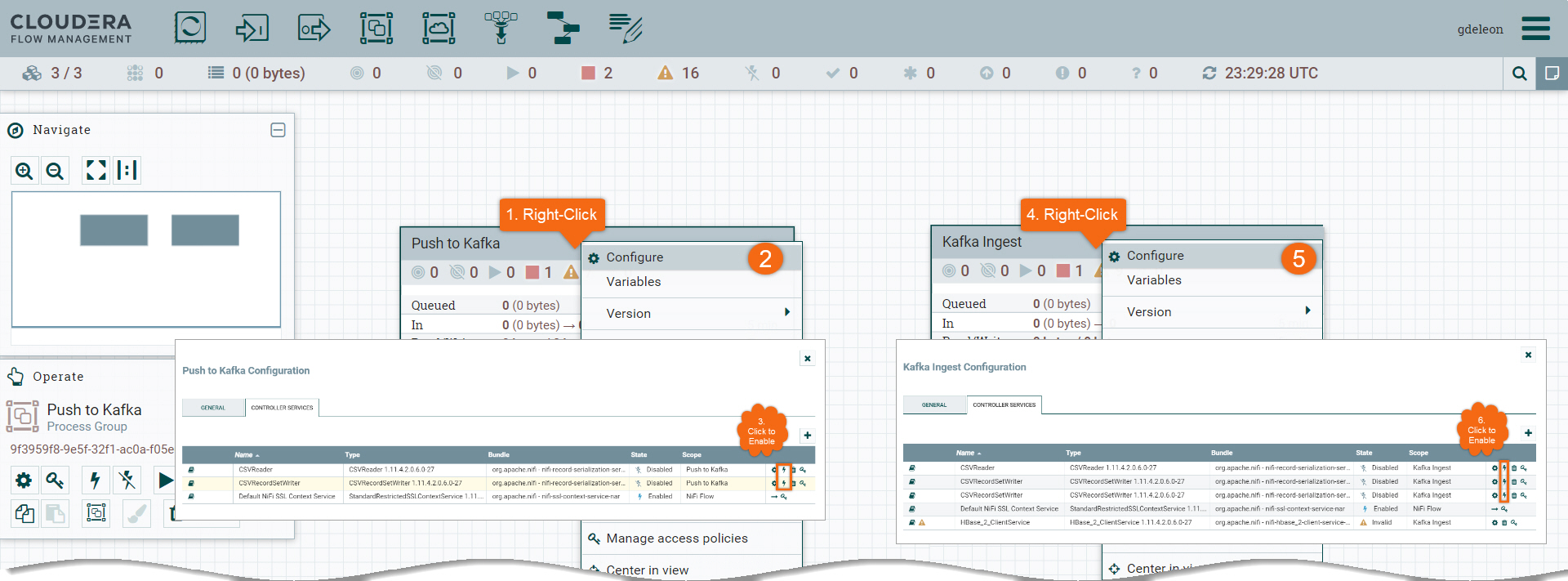Open CONTROLLER SERVICES tab in Push to Kafka dialog
Image resolution: width=1568 pixels, height=581 pixels.
[x=282, y=408]
